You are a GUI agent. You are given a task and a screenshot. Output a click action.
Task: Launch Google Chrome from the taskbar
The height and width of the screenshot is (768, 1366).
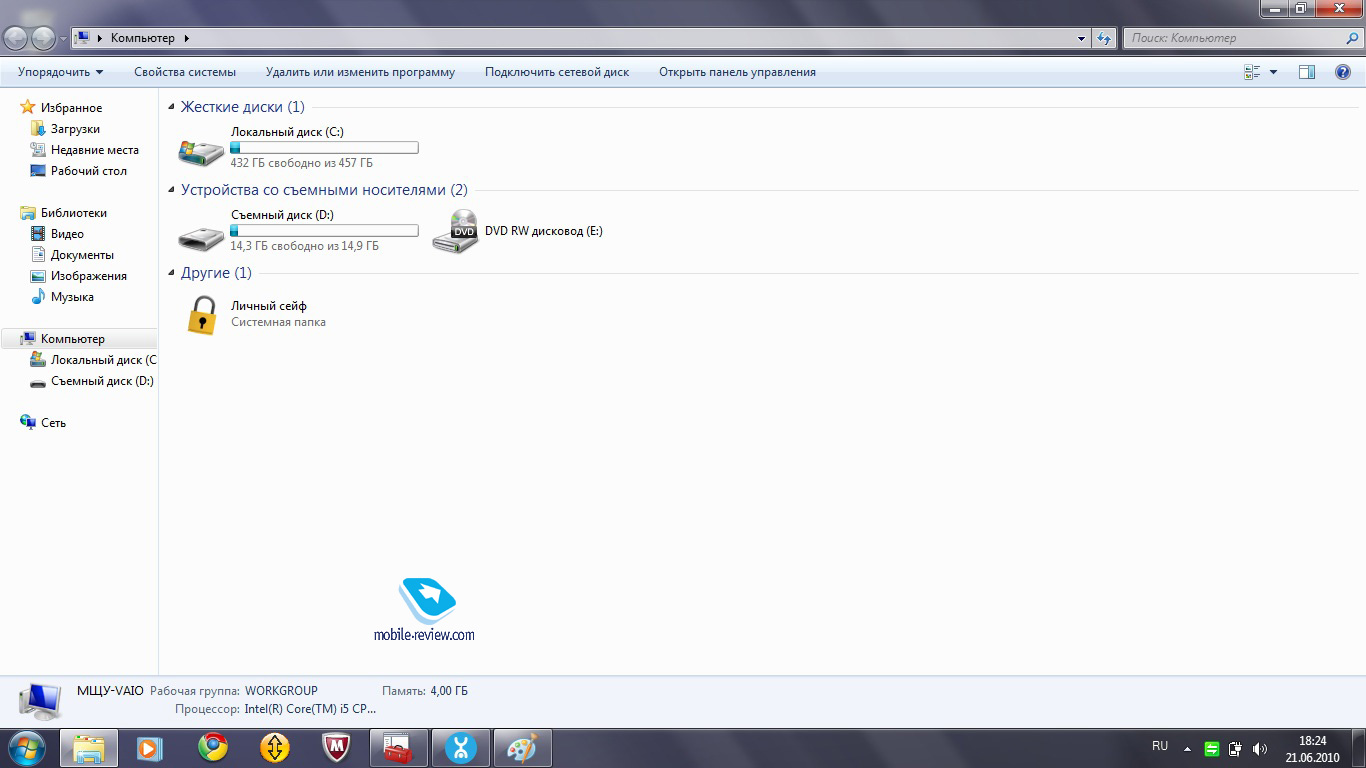click(x=212, y=748)
